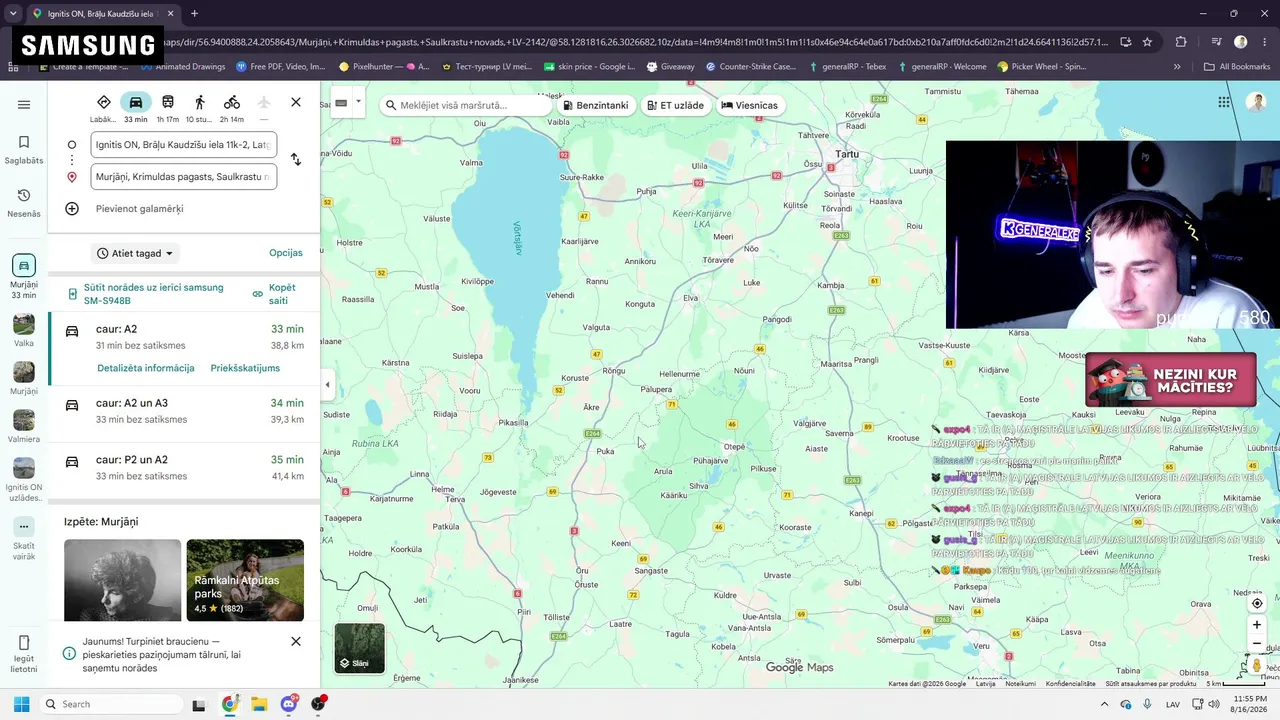The width and height of the screenshot is (1280, 720).
Task: Zoom out on the map
Action: coord(1257,644)
